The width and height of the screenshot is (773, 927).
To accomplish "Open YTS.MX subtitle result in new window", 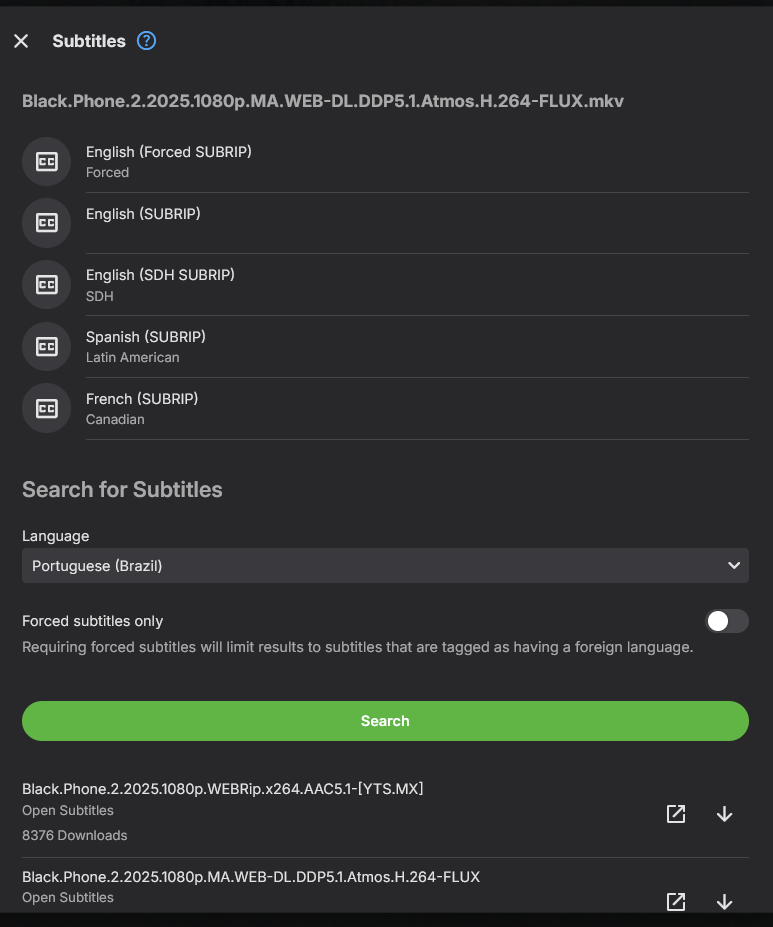I will tap(676, 814).
